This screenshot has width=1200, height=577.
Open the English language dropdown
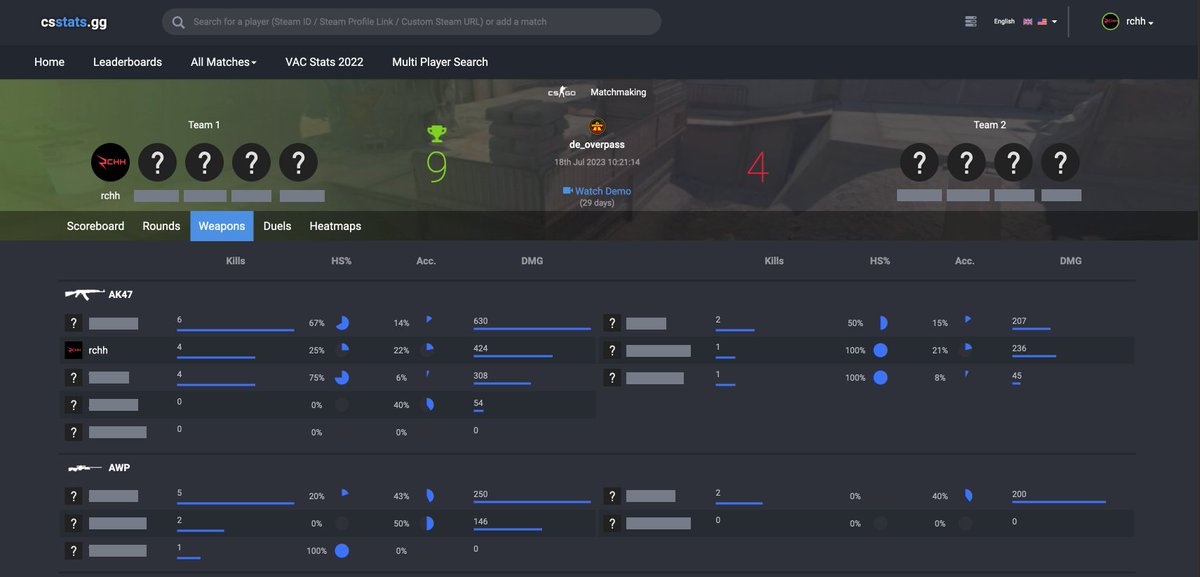pos(1025,21)
